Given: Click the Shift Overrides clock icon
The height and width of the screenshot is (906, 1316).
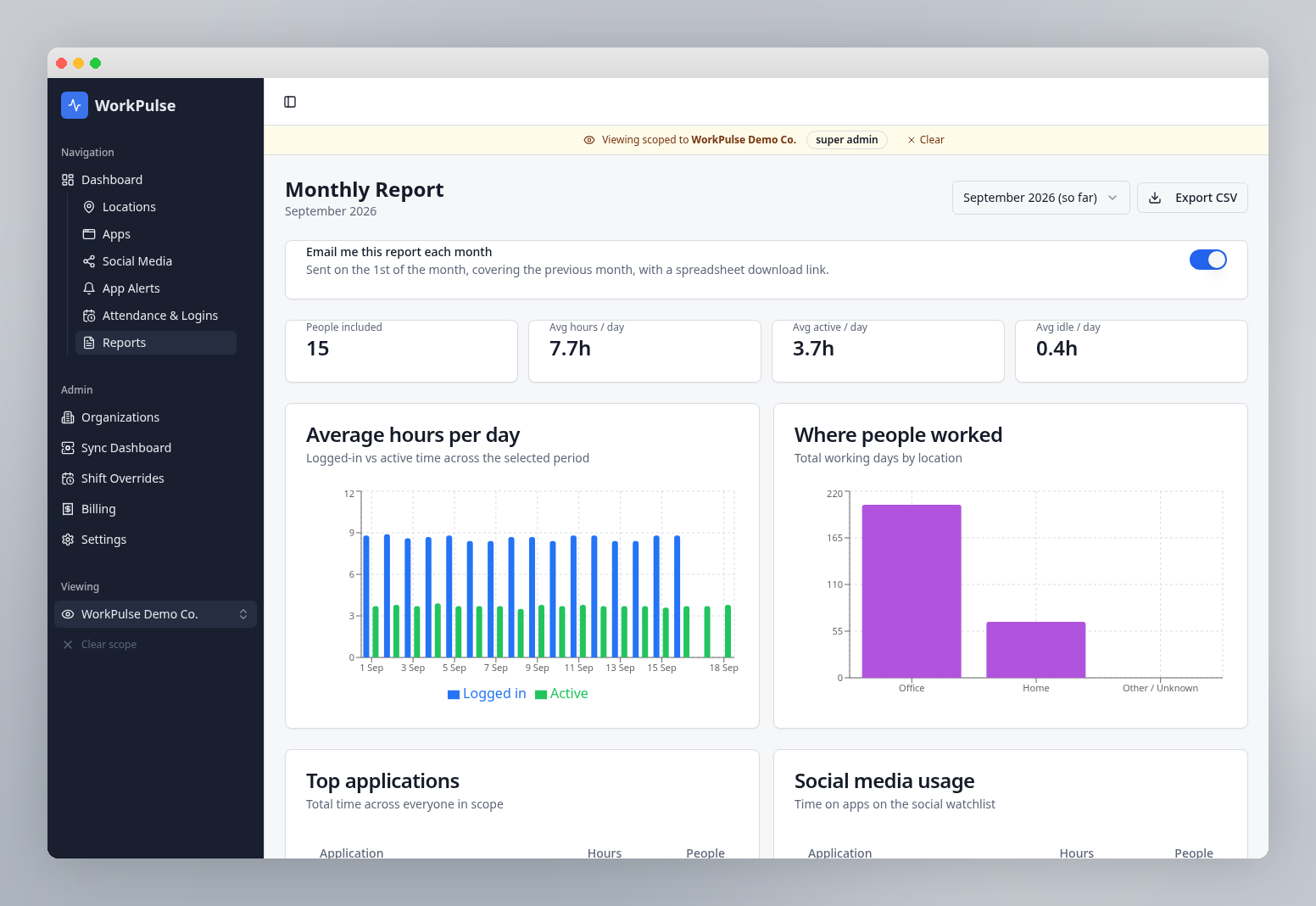Looking at the screenshot, I should [68, 478].
